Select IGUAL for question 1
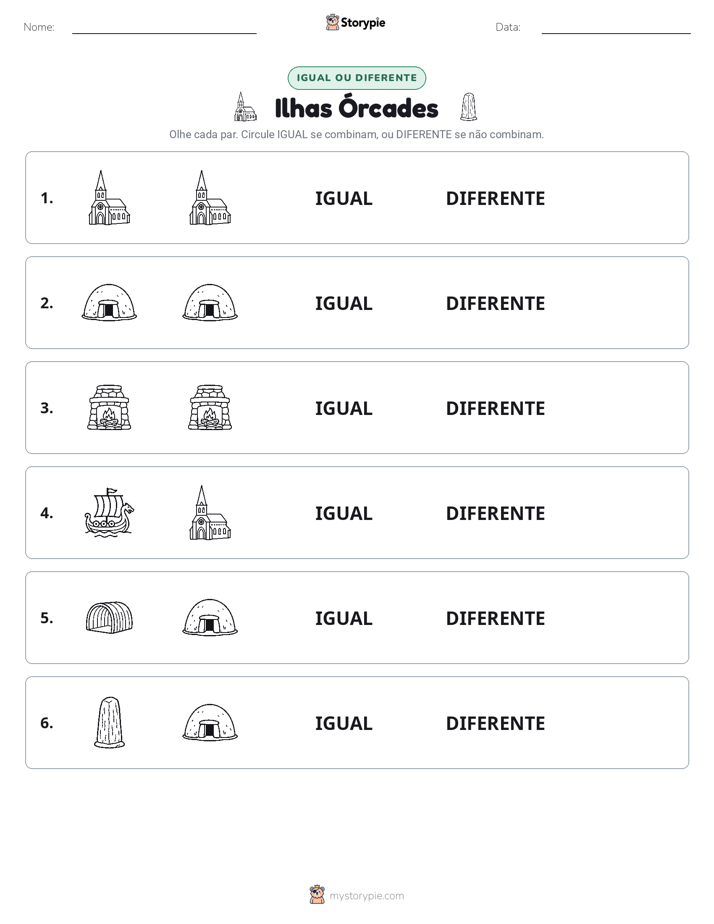The image size is (714, 924). coord(343,199)
